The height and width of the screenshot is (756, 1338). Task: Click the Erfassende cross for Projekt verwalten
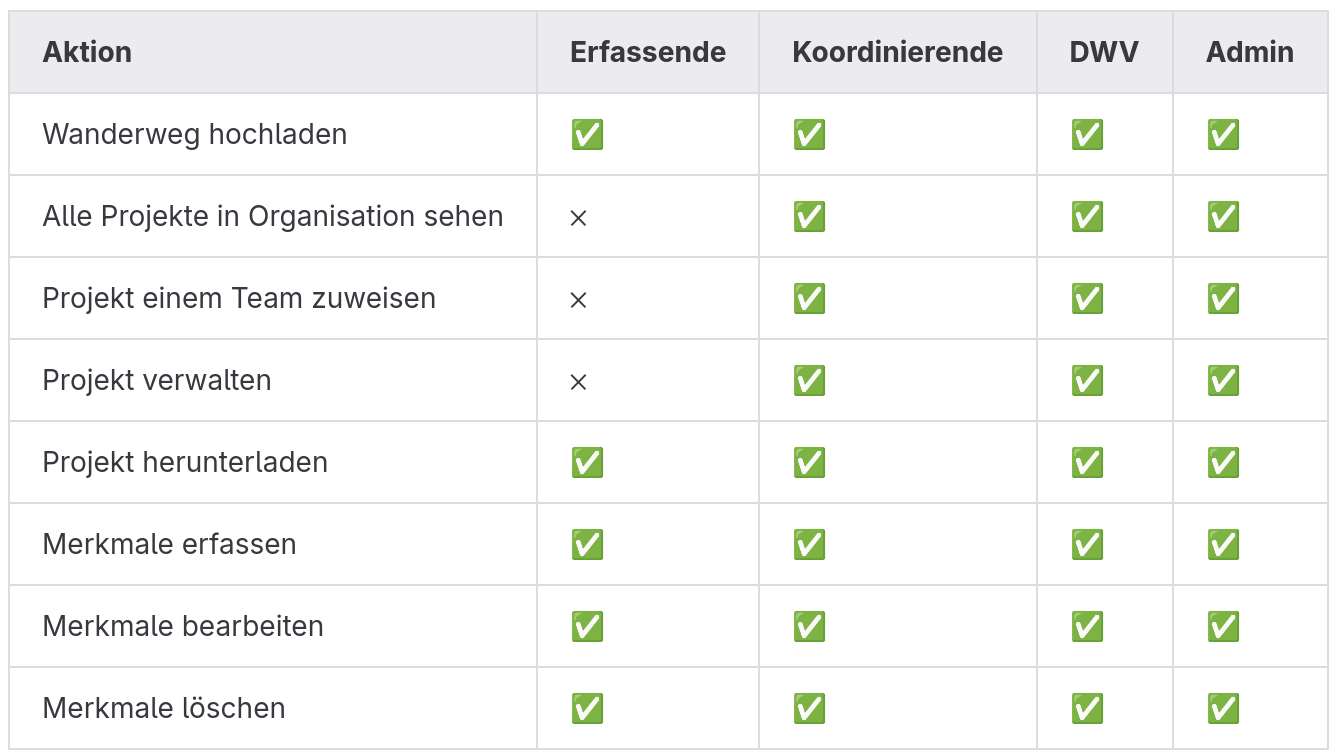click(x=578, y=381)
